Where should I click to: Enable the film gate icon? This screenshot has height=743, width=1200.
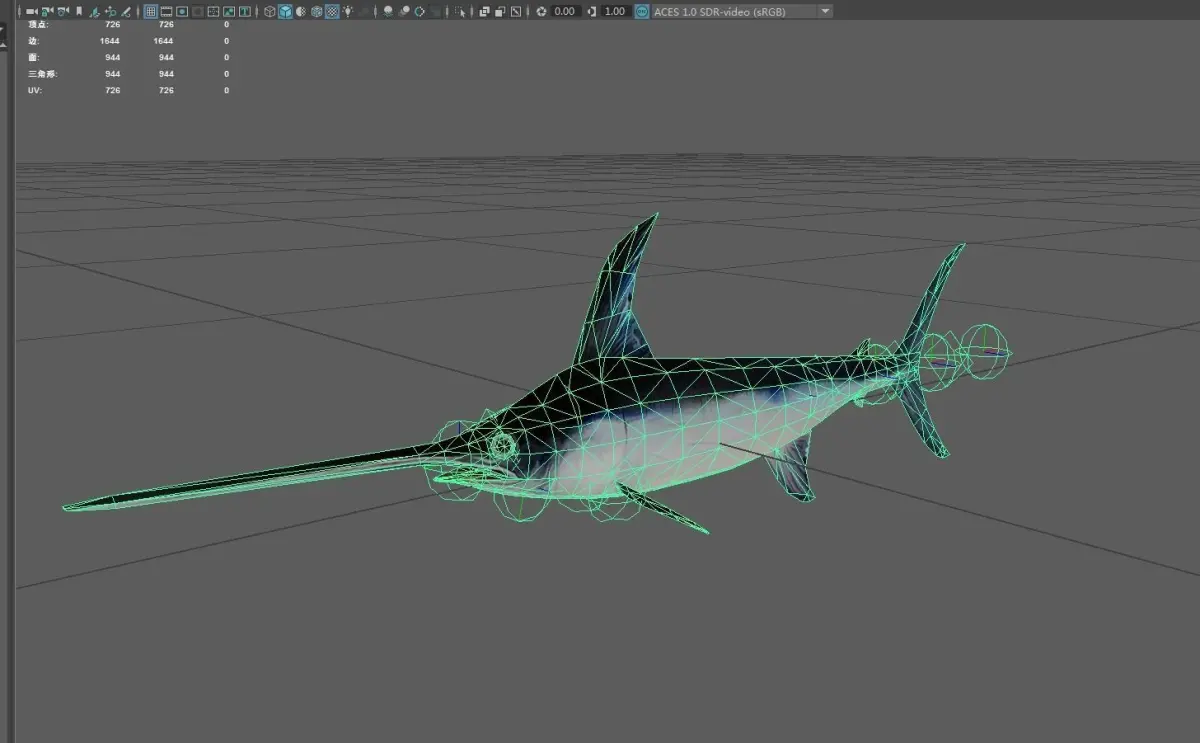click(166, 11)
